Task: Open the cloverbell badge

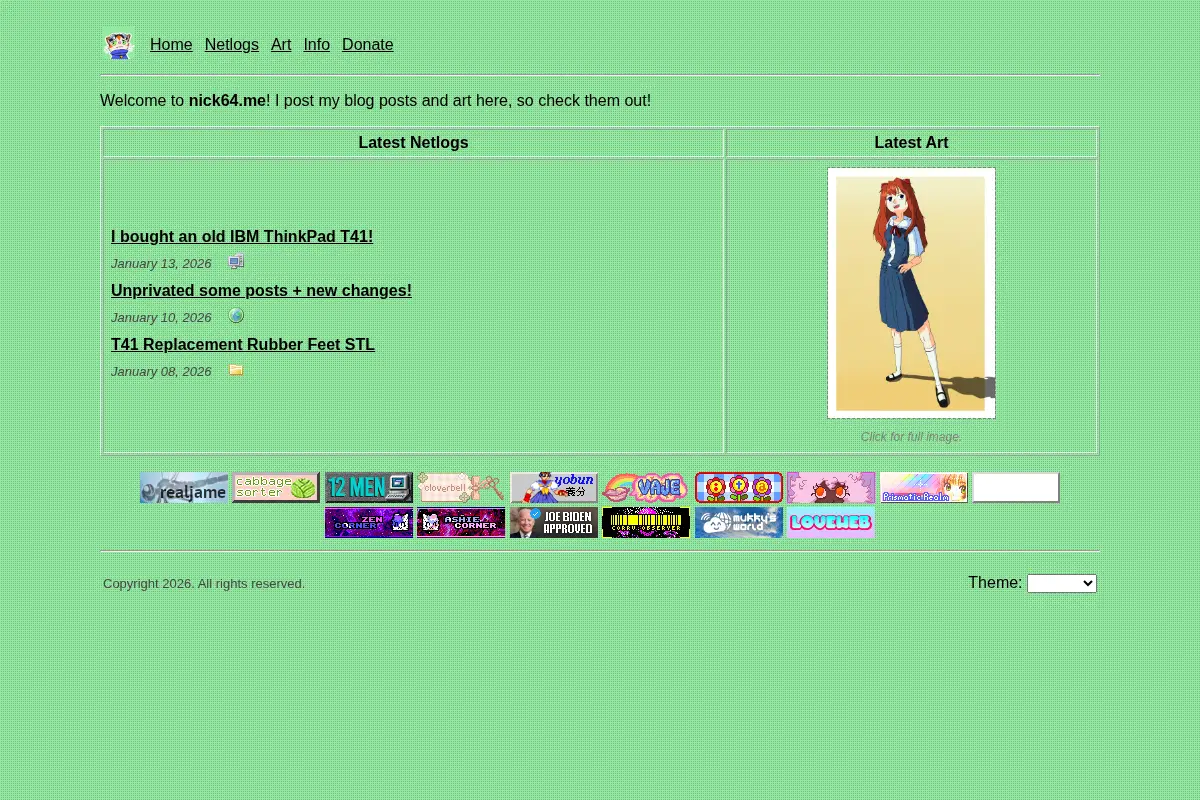Action: 461,488
